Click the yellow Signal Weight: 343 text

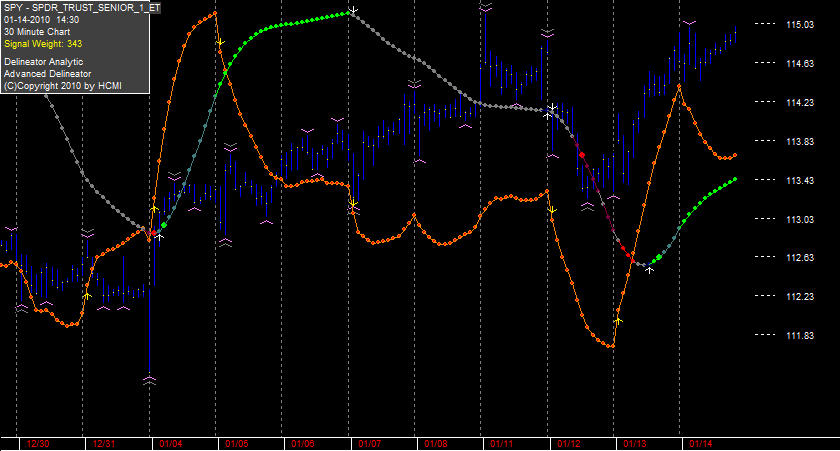point(43,44)
